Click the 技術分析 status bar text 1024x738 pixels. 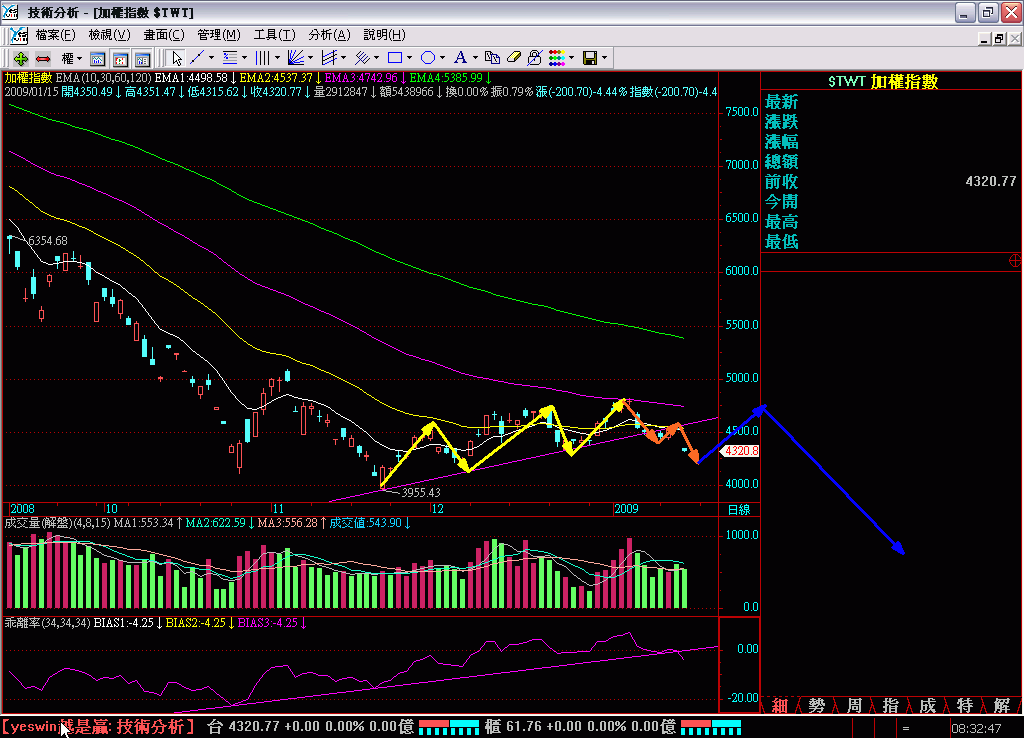click(x=152, y=726)
